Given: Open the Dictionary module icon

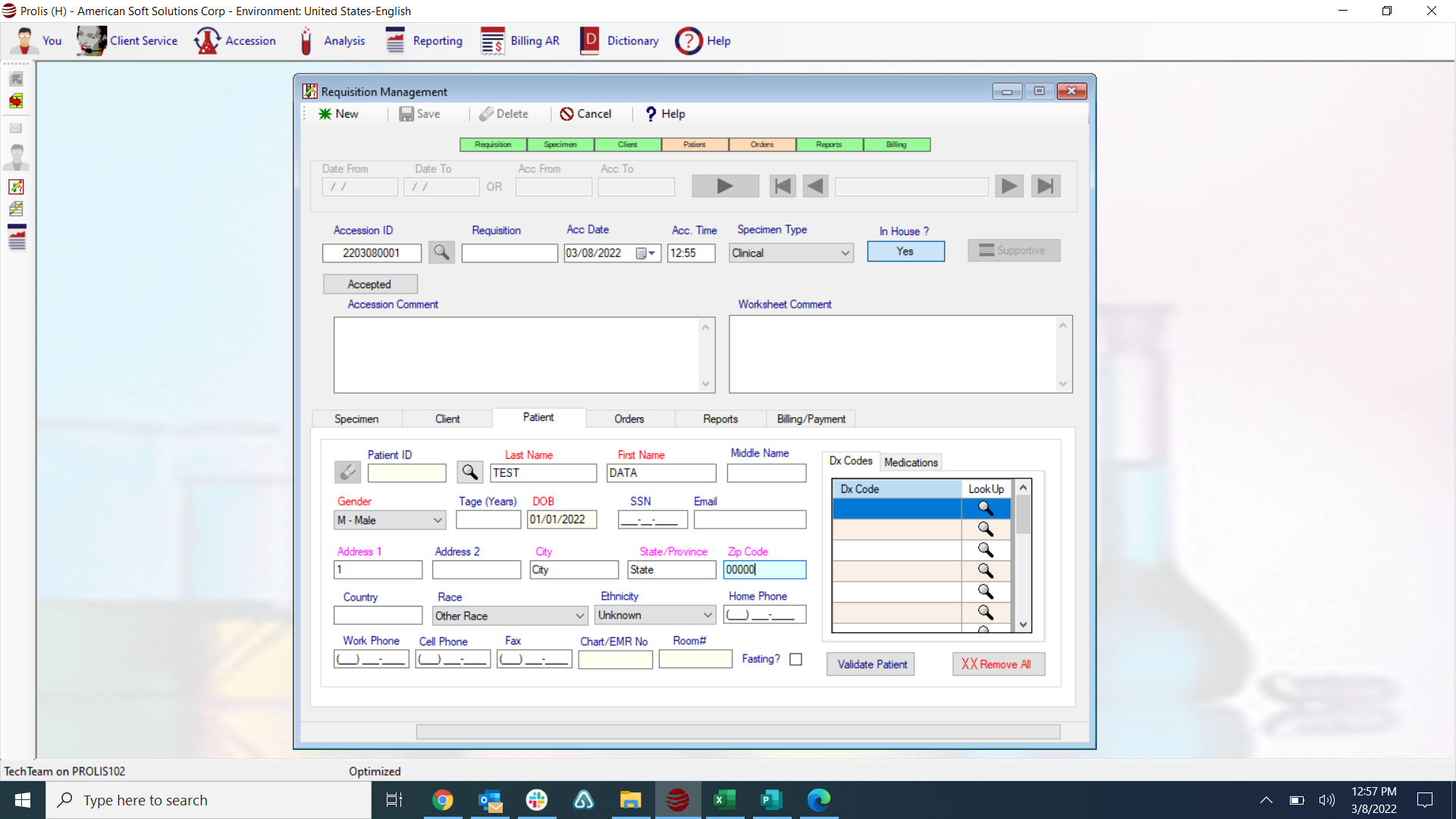Looking at the screenshot, I should 589,41.
